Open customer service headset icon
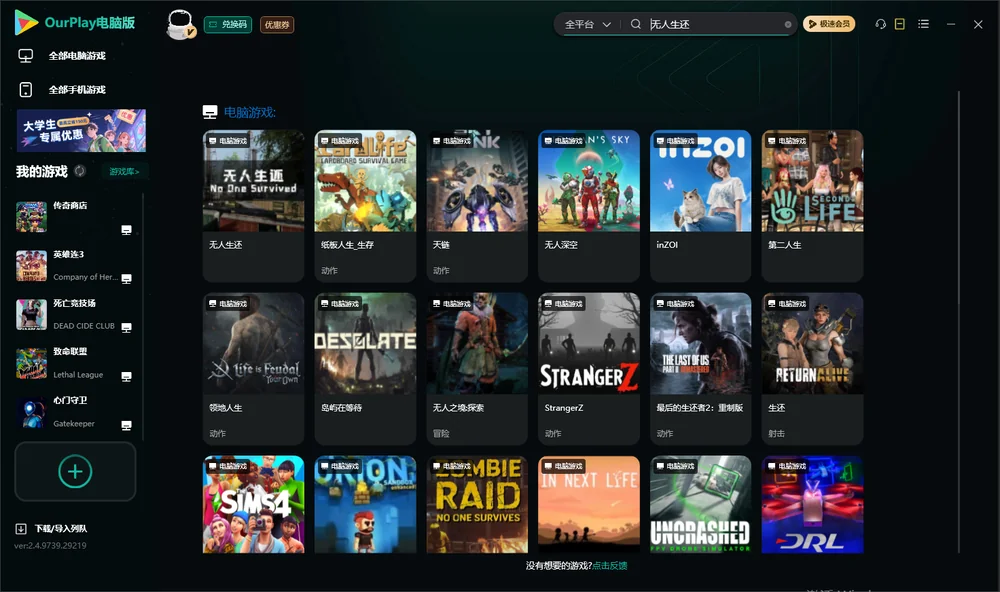This screenshot has height=592, width=1000. point(880,24)
